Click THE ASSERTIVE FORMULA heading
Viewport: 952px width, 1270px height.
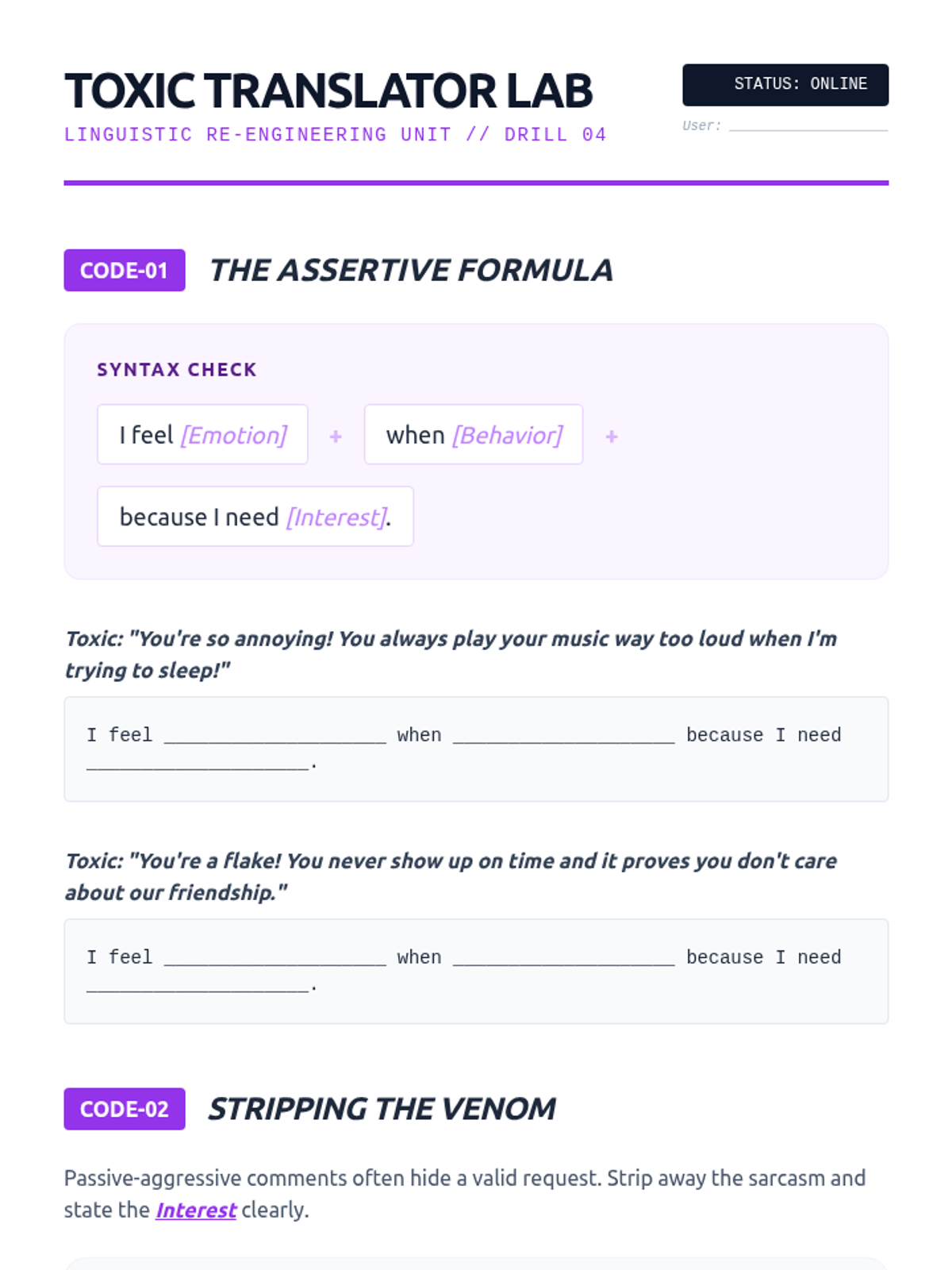tap(411, 271)
